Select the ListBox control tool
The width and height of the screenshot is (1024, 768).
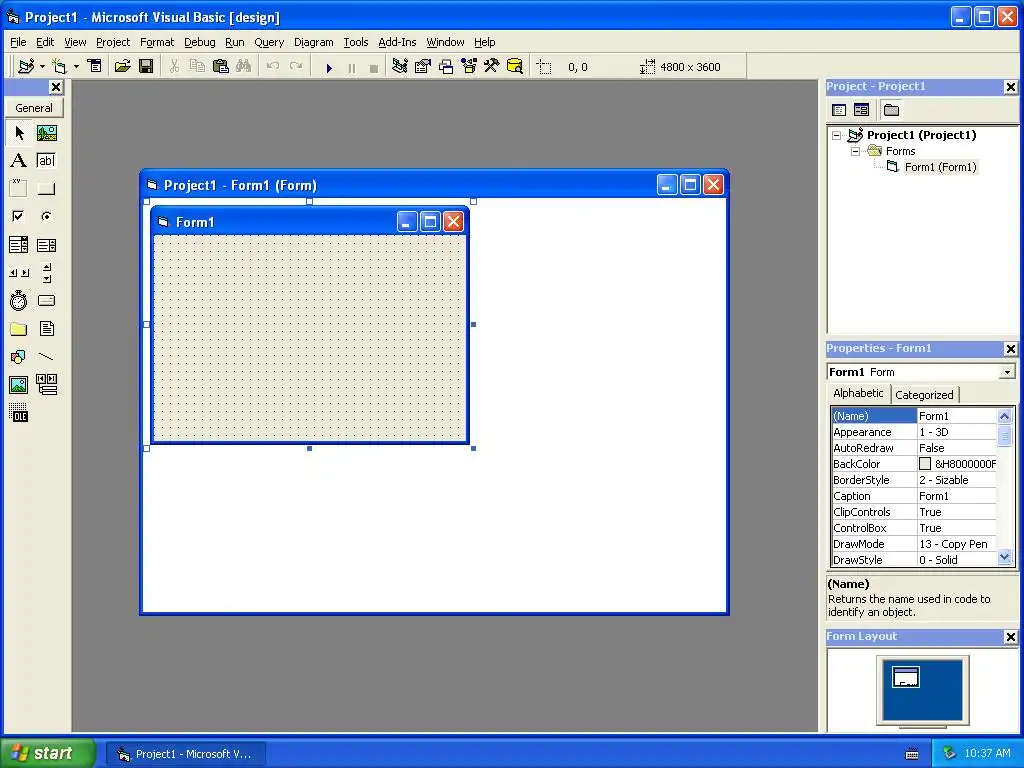pos(46,245)
